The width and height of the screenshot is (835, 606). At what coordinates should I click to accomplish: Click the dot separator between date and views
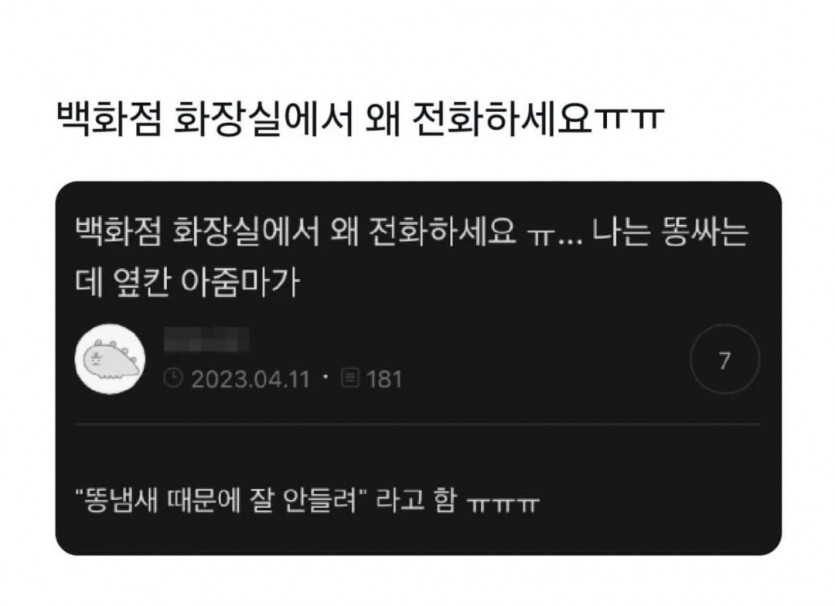[325, 379]
